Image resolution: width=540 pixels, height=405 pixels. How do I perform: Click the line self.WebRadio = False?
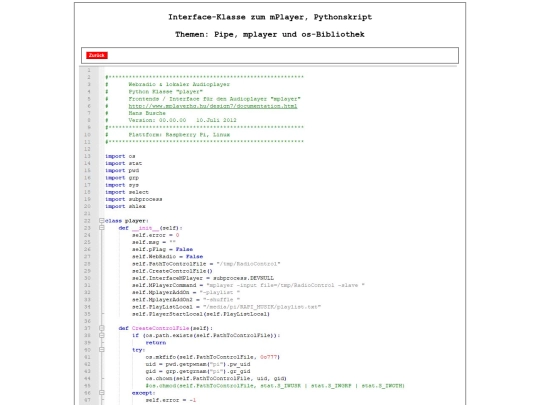(167, 257)
